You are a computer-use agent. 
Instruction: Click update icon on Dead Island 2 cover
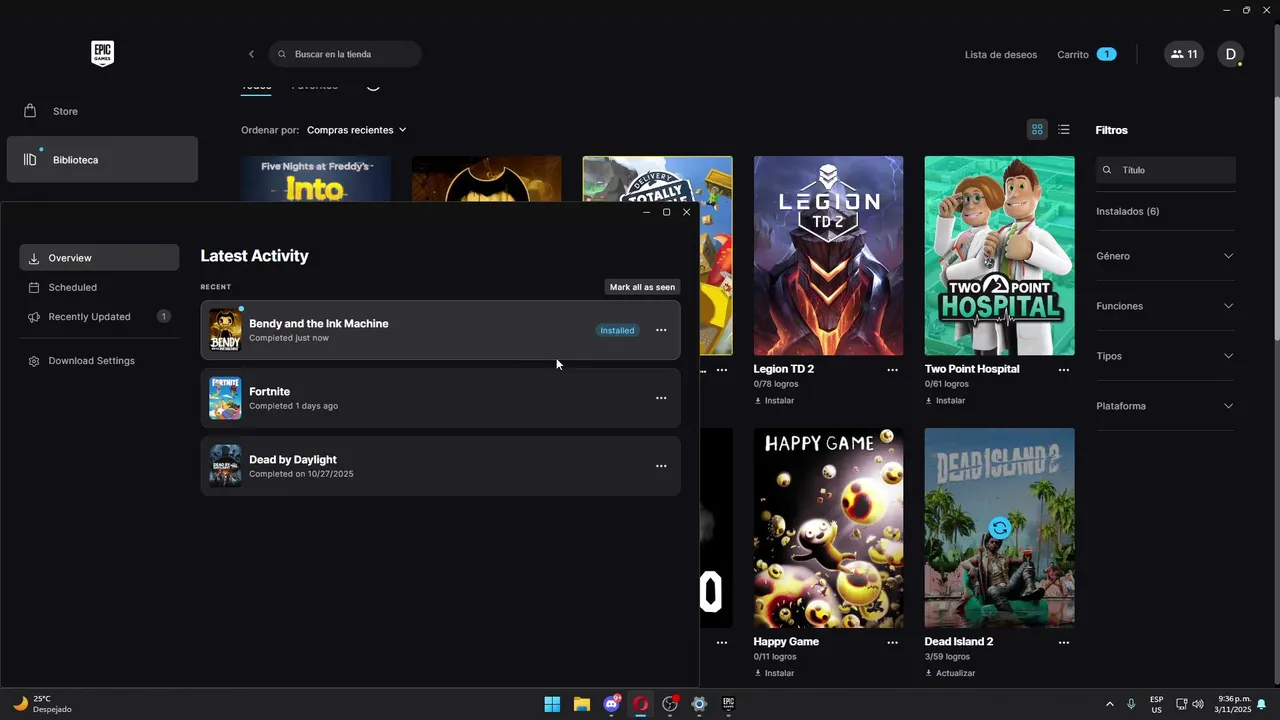[x=999, y=527]
